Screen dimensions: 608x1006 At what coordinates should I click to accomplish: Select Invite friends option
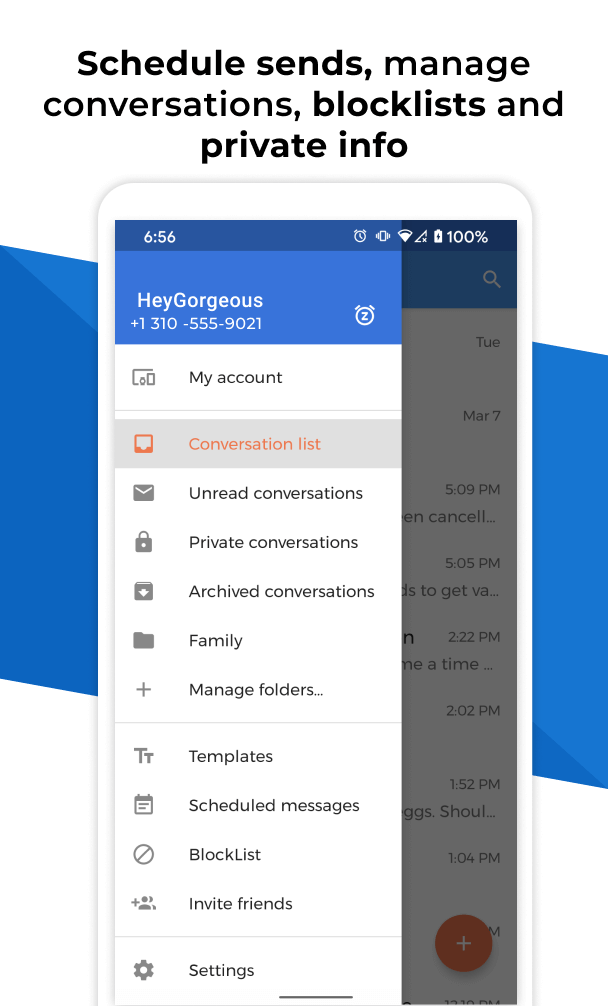coord(240,903)
